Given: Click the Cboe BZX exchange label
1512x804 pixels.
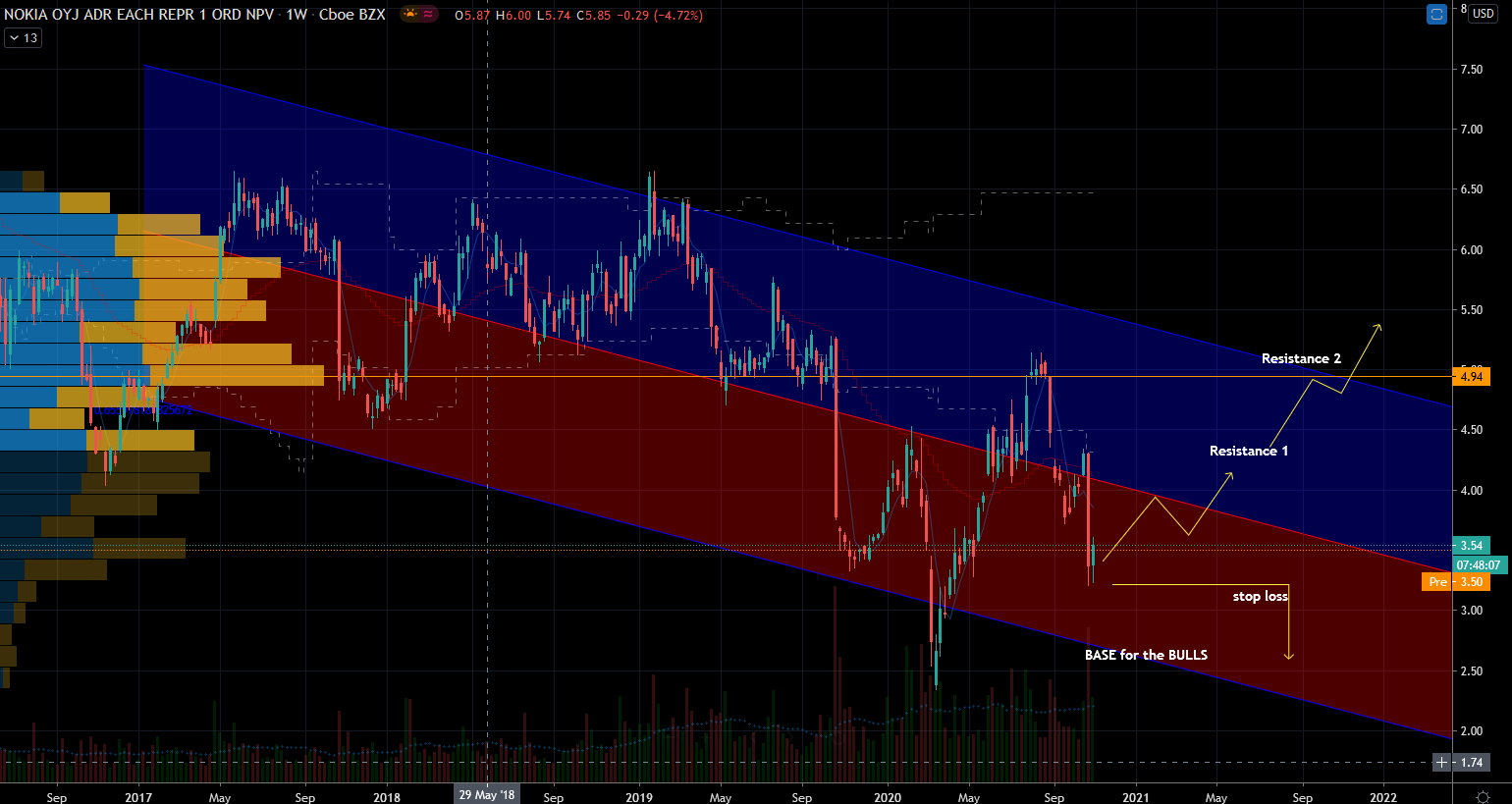Looking at the screenshot, I should tap(352, 15).
